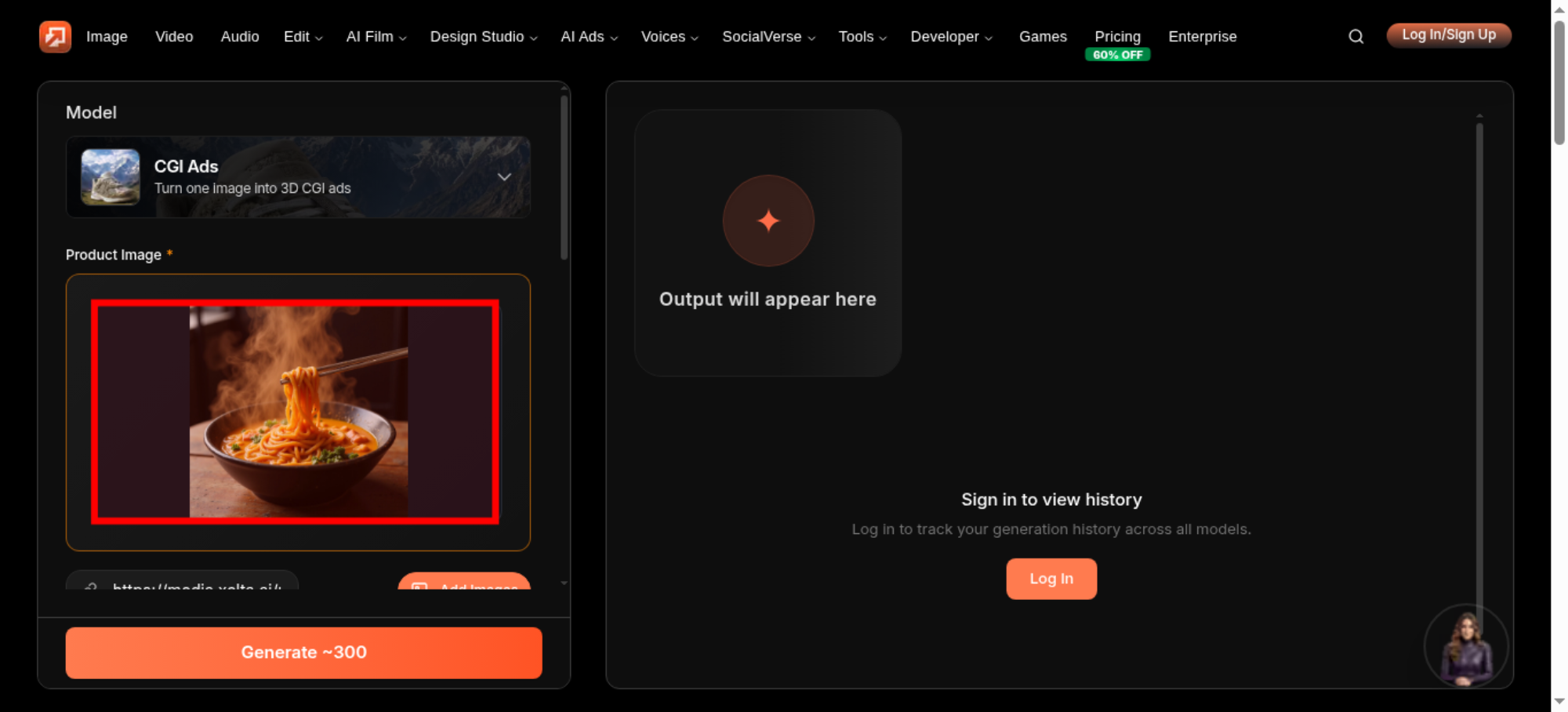Click the page scrollbar down arrow

(x=1559, y=701)
